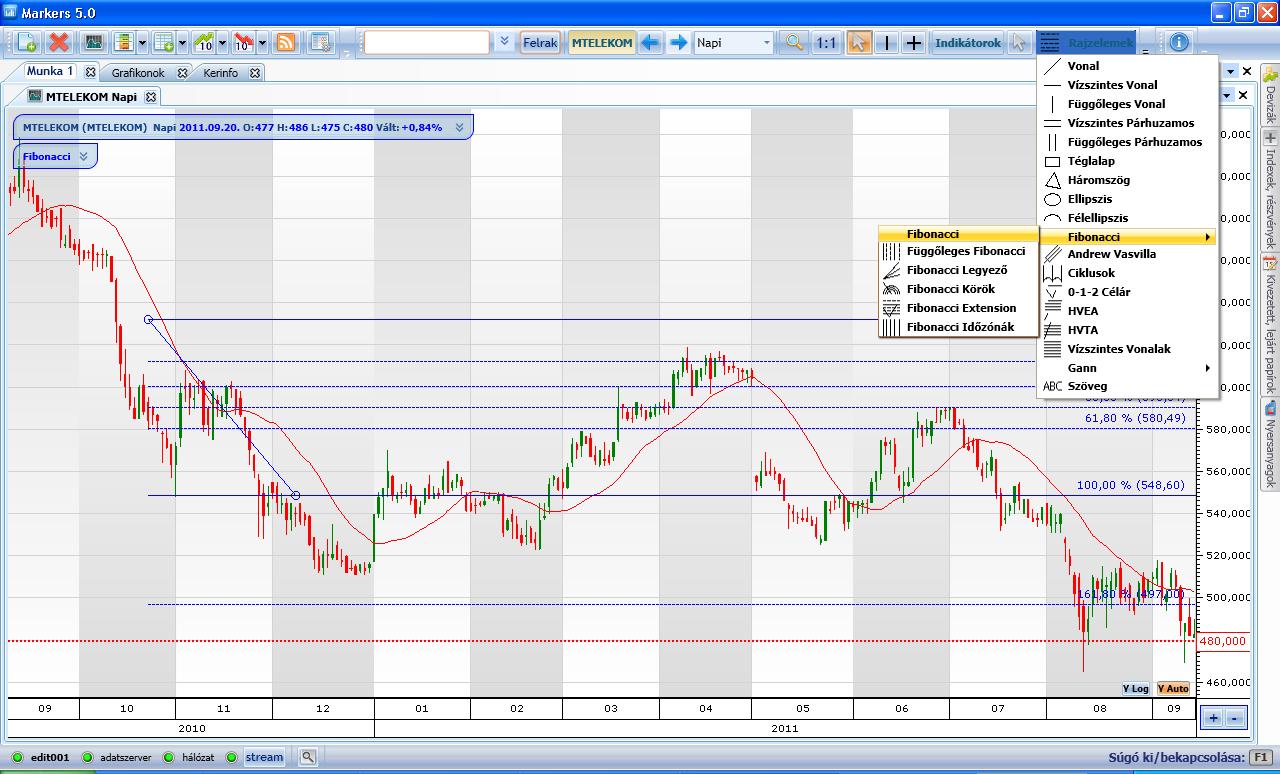Choose Fibonacci Legyező in the submenu
This screenshot has width=1280, height=774.
click(958, 270)
